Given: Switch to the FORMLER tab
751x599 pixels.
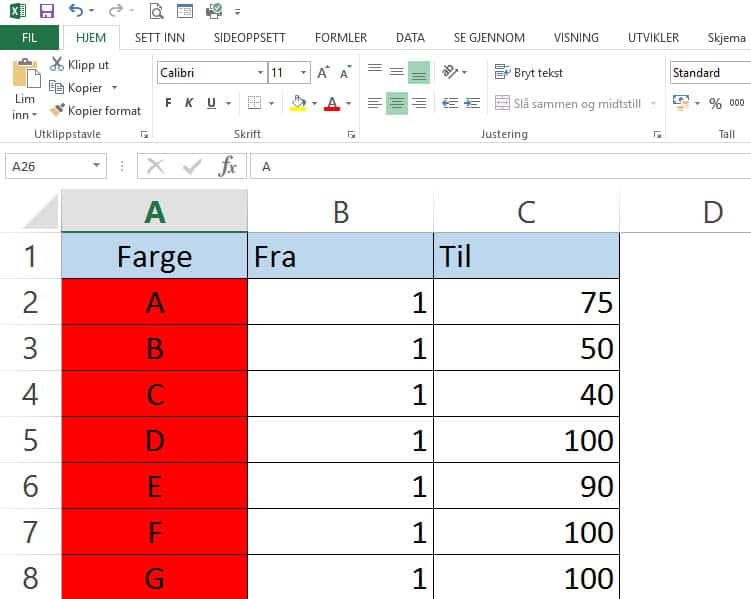Looking at the screenshot, I should 341,37.
